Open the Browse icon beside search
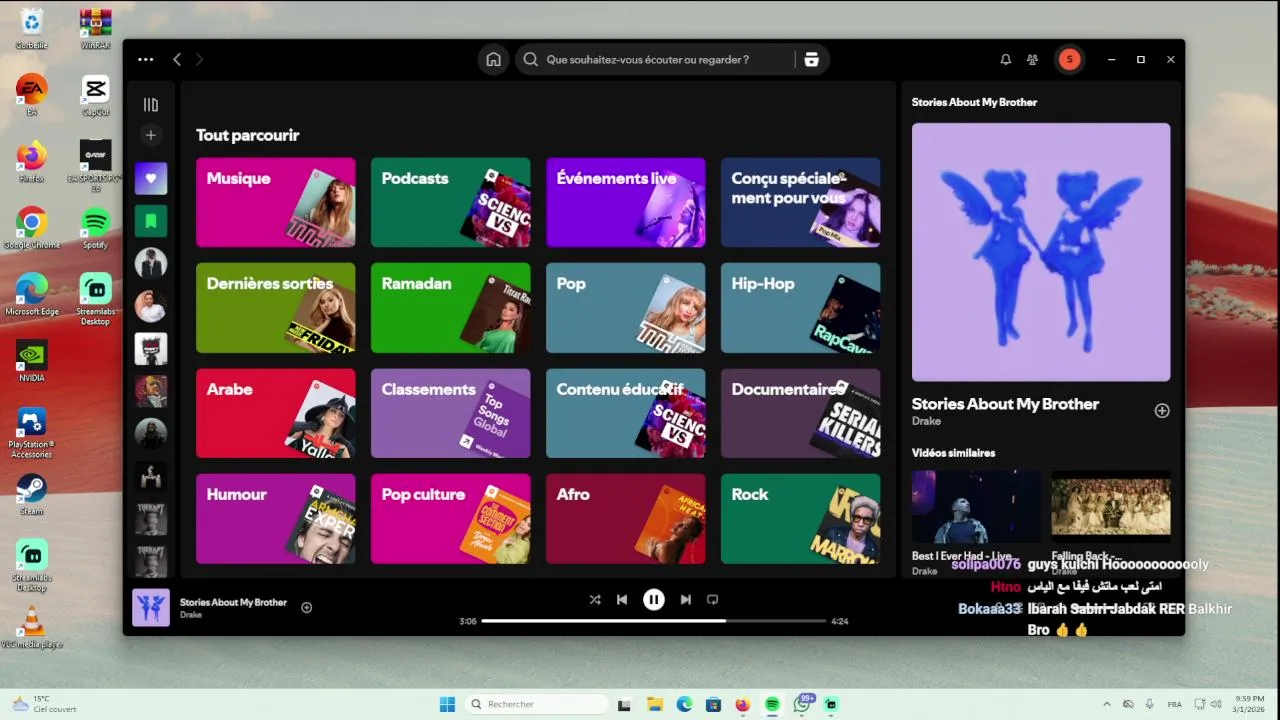The image size is (1280, 720). tap(811, 60)
